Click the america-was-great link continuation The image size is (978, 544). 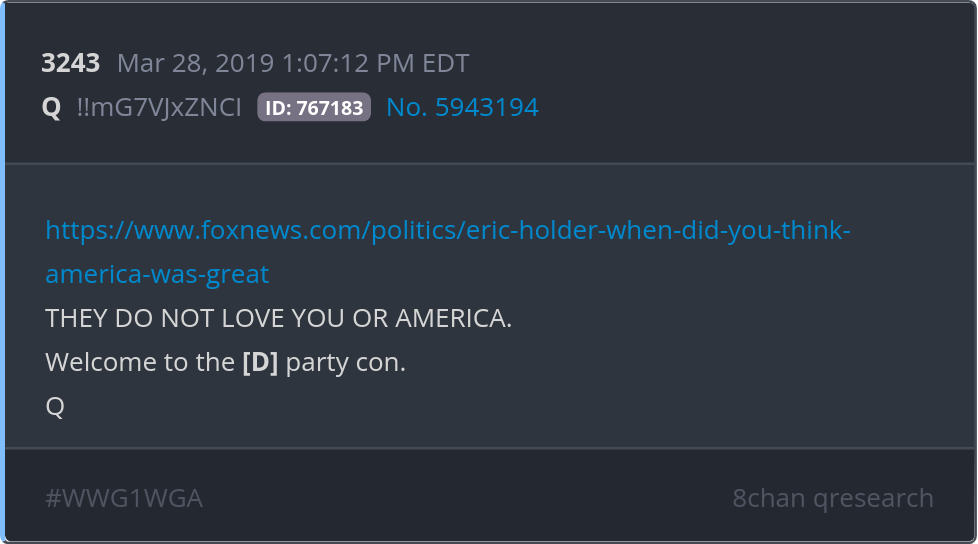[157, 274]
